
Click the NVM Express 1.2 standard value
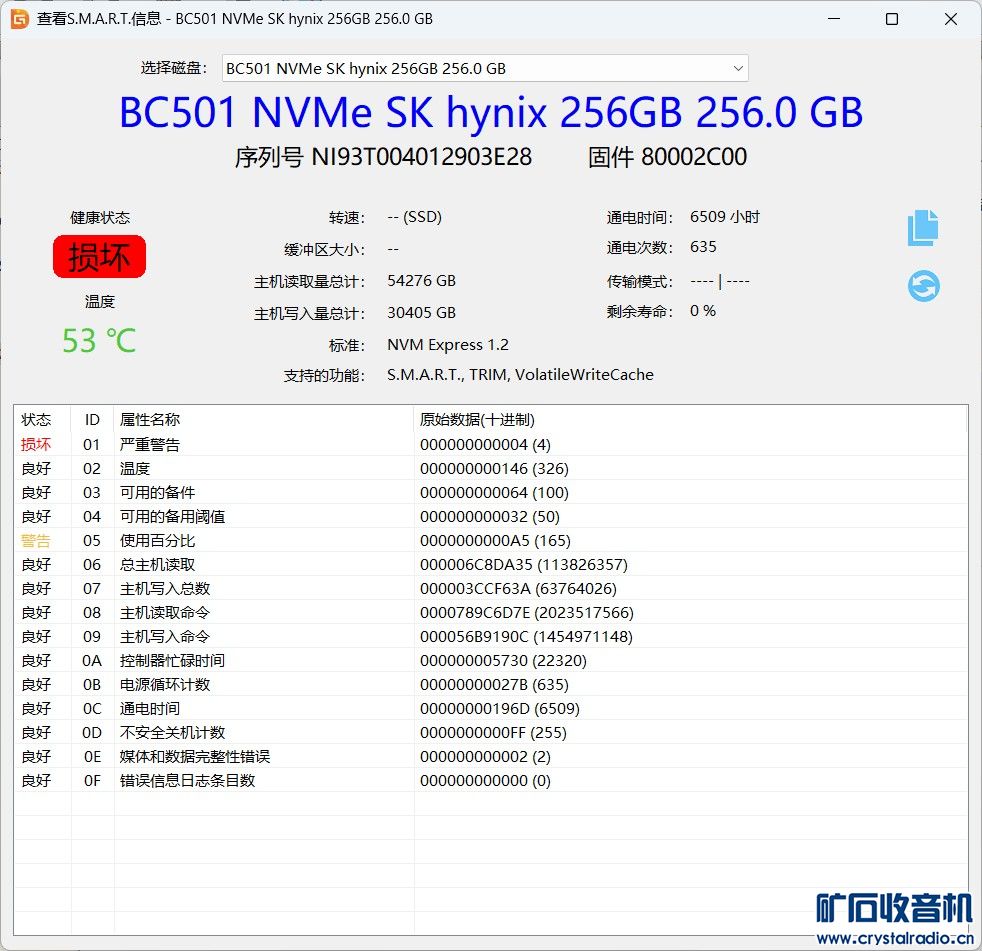(x=448, y=345)
